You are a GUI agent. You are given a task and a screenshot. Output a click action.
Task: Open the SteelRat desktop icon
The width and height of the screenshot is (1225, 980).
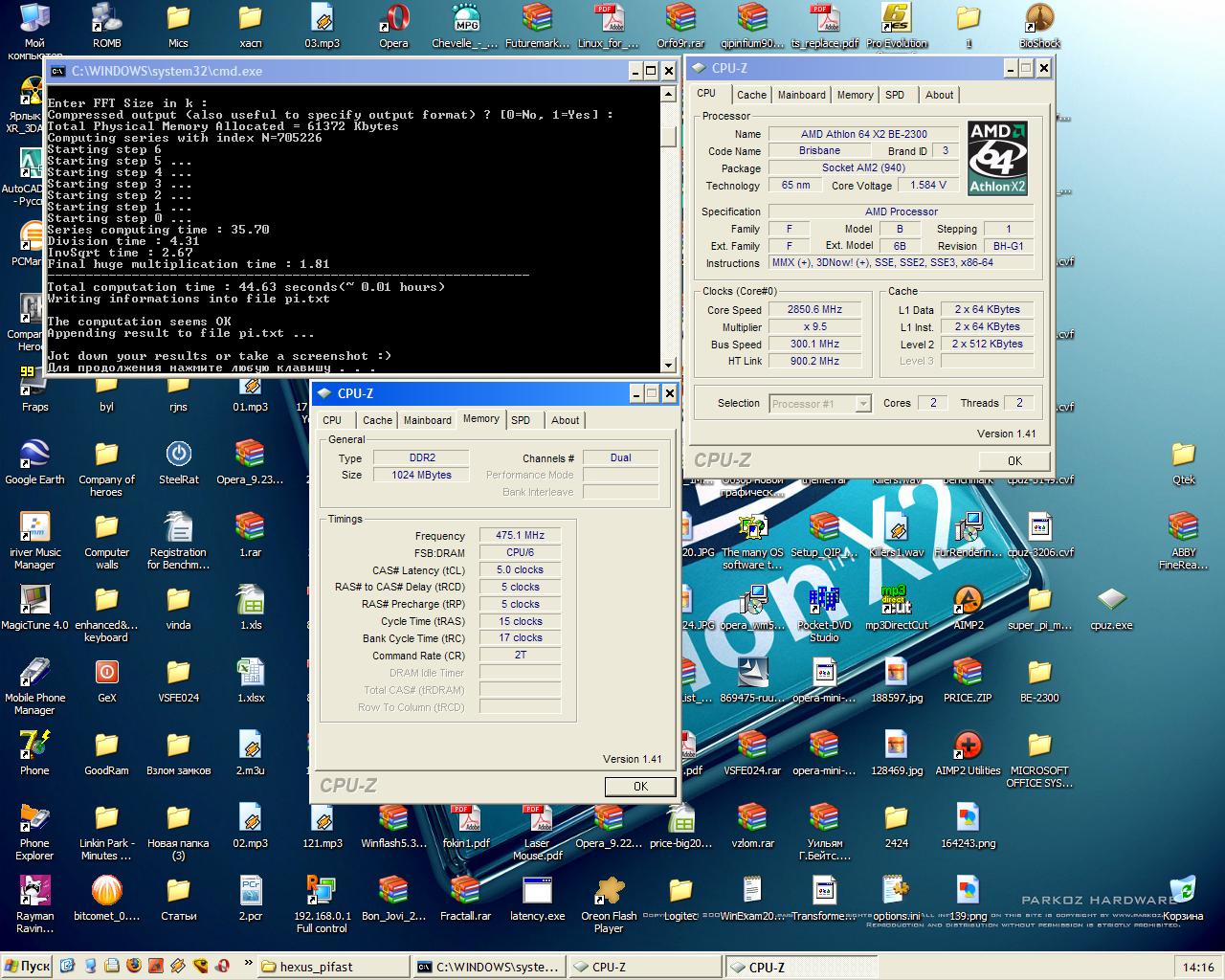point(178,461)
